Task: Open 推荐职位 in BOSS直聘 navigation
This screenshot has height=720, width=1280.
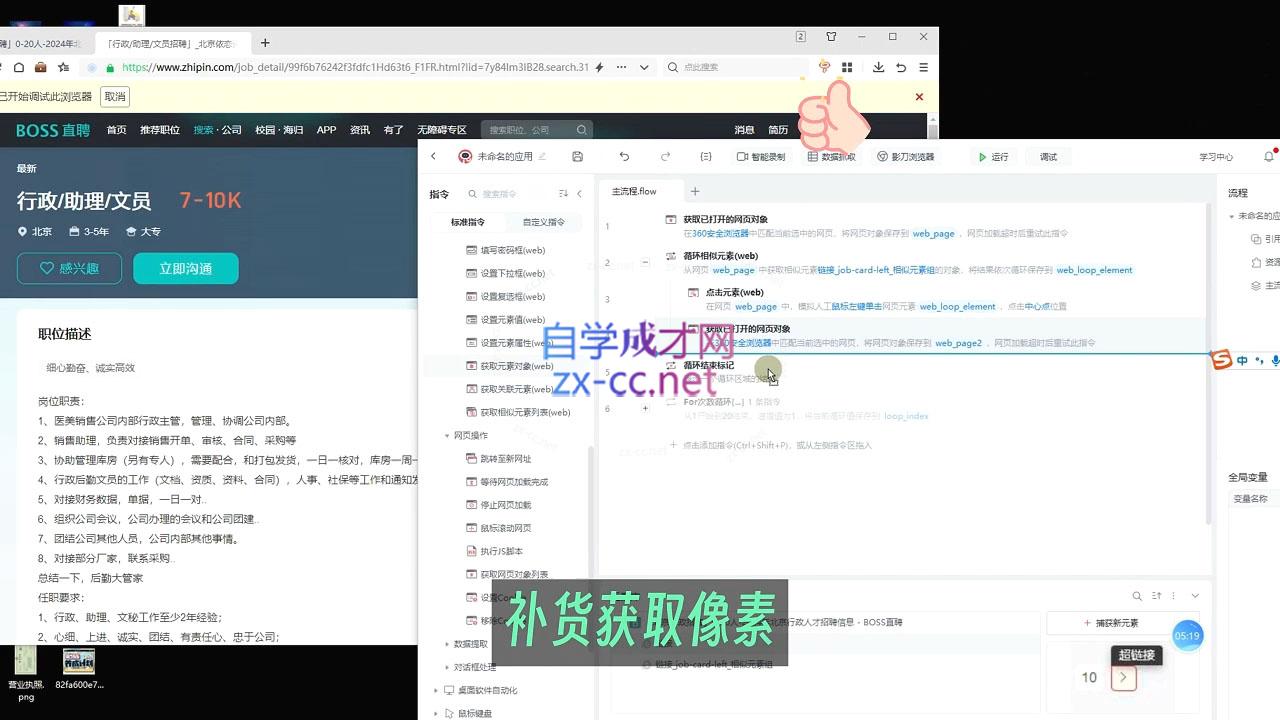Action: [x=160, y=130]
